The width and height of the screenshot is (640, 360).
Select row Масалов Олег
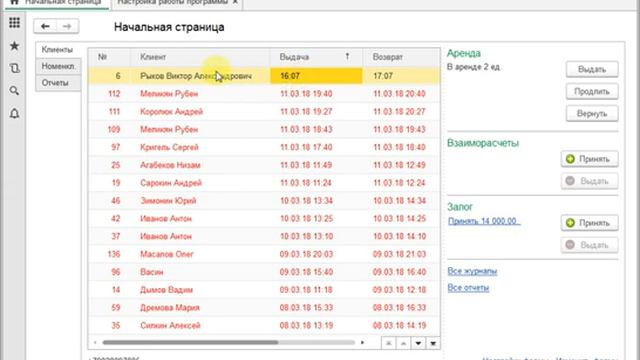pyautogui.click(x=264, y=254)
